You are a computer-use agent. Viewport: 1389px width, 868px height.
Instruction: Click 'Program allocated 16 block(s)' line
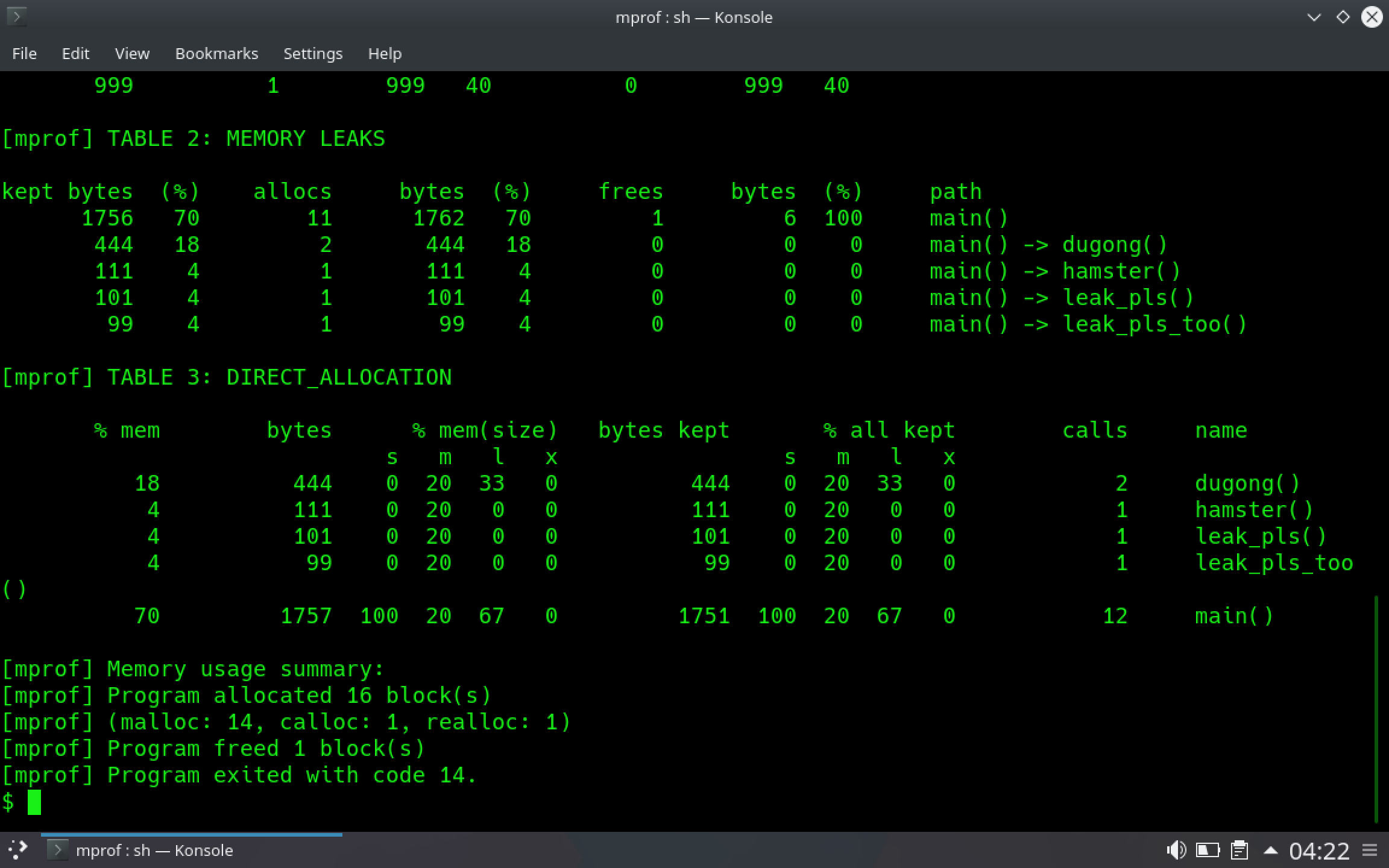(x=299, y=696)
